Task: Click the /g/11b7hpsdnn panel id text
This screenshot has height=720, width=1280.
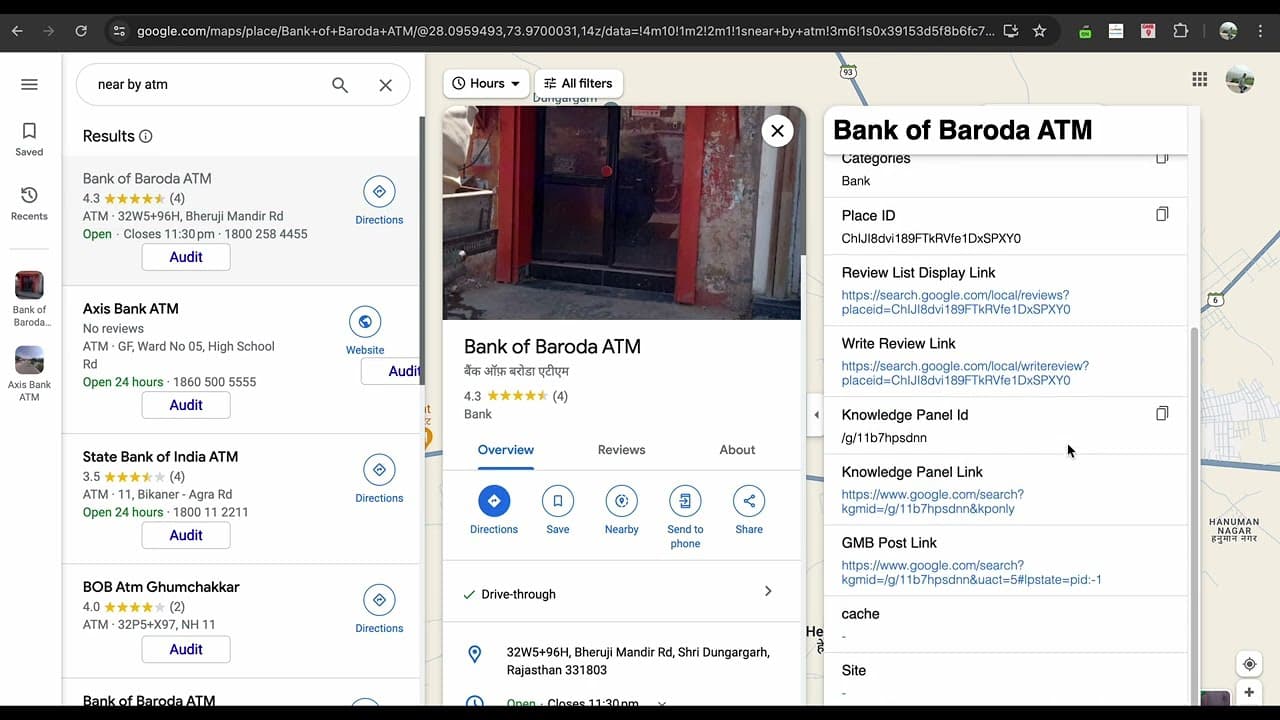Action: [x=884, y=438]
